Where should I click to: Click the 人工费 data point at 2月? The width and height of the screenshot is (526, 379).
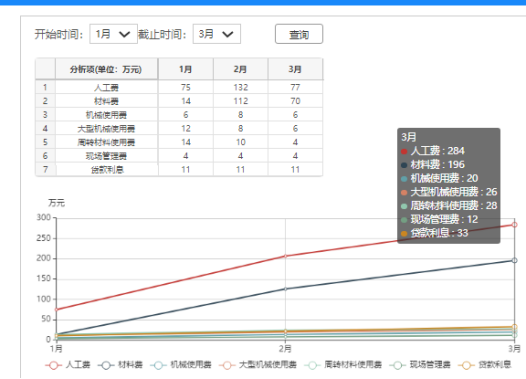pyautogui.click(x=285, y=256)
